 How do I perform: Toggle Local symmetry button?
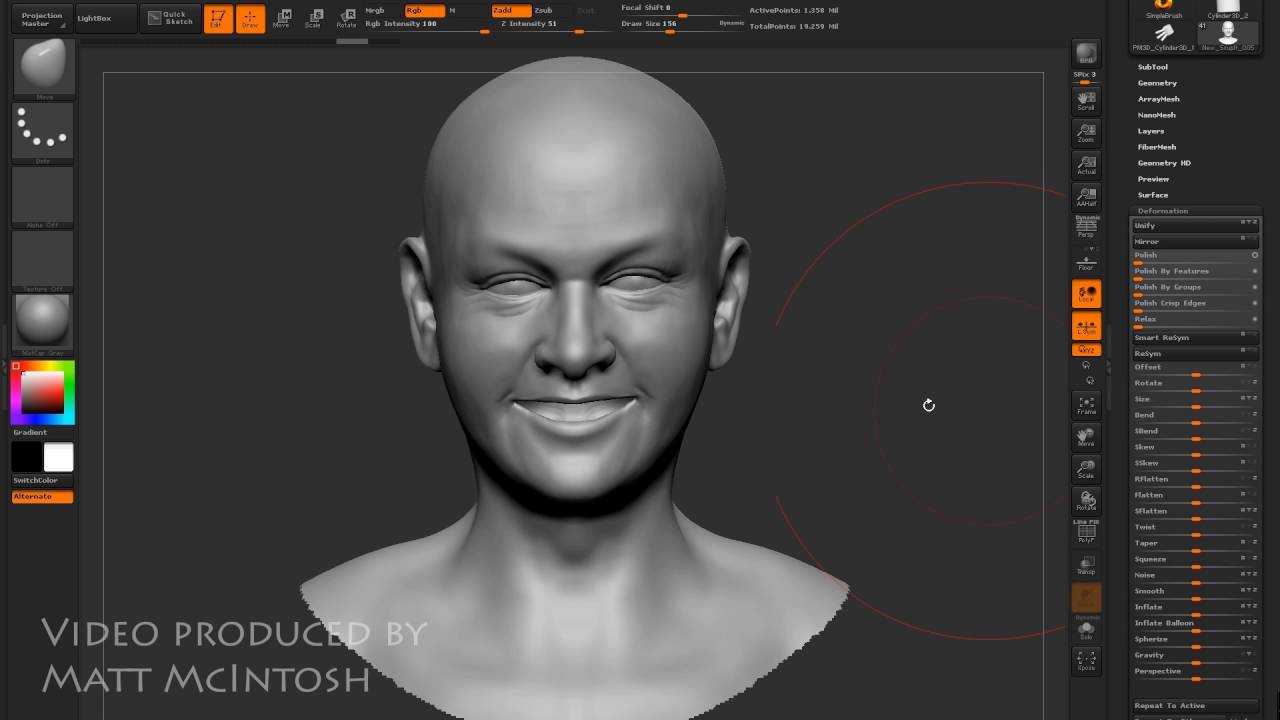pyautogui.click(x=1086, y=294)
